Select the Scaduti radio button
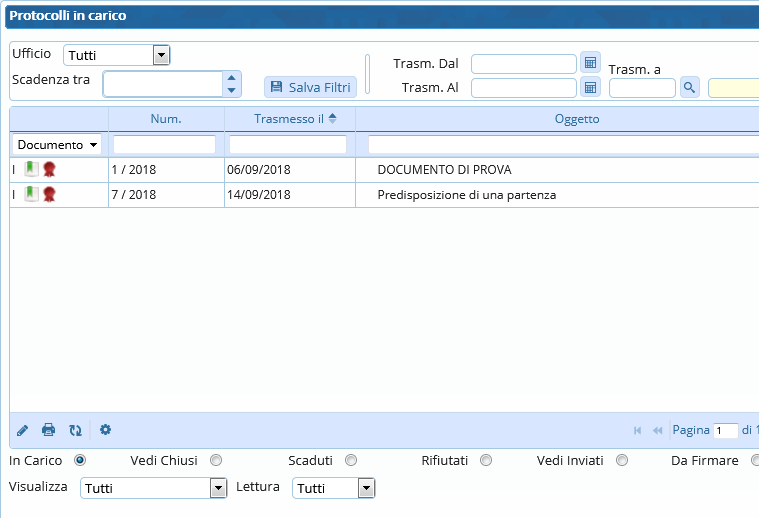 pos(351,460)
